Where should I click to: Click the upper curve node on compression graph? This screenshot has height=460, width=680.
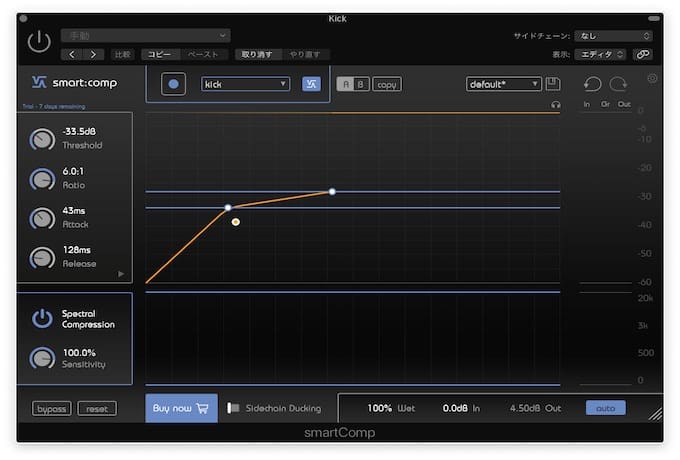pyautogui.click(x=332, y=191)
